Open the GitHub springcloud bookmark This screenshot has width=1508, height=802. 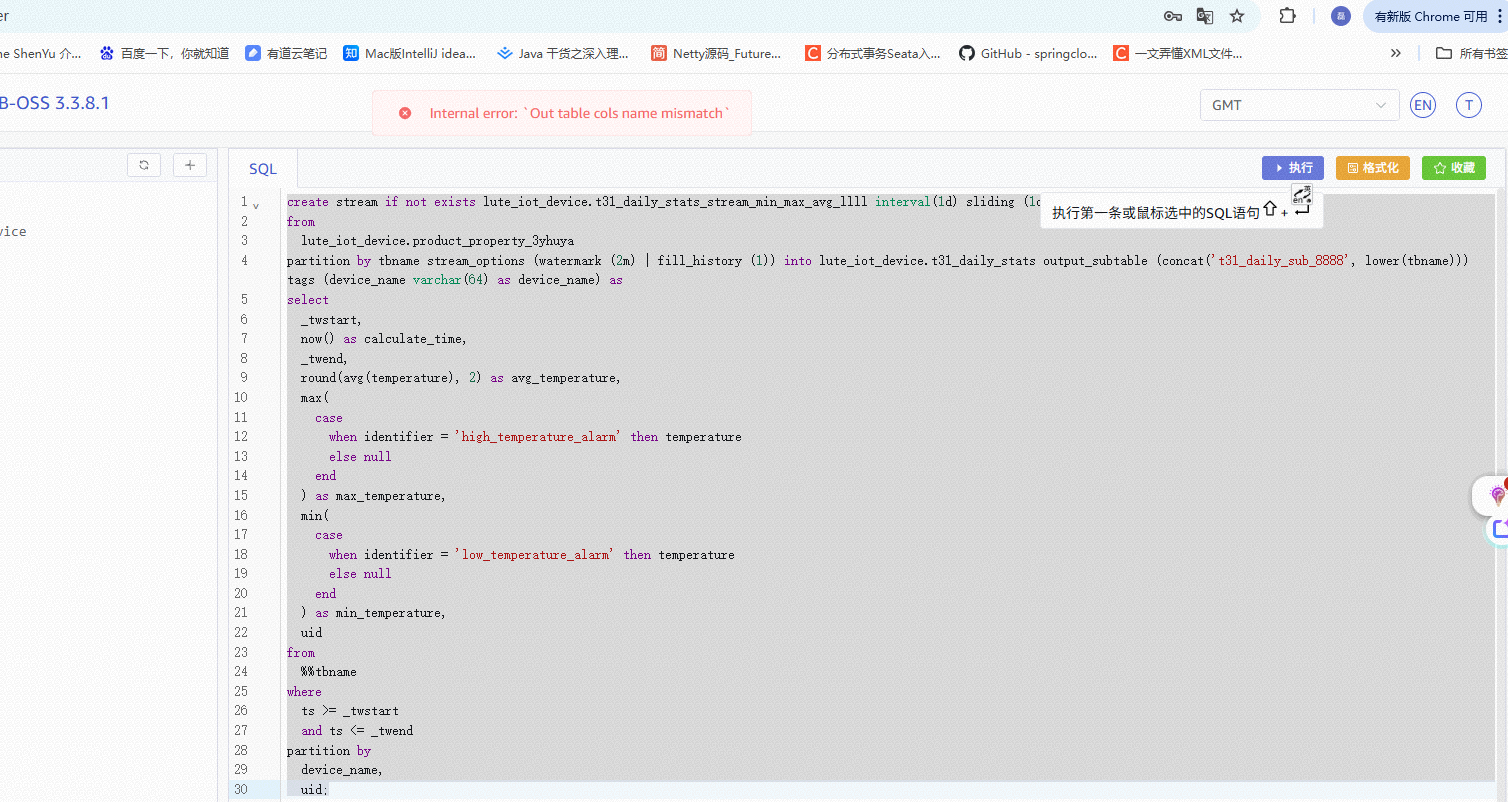1028,53
